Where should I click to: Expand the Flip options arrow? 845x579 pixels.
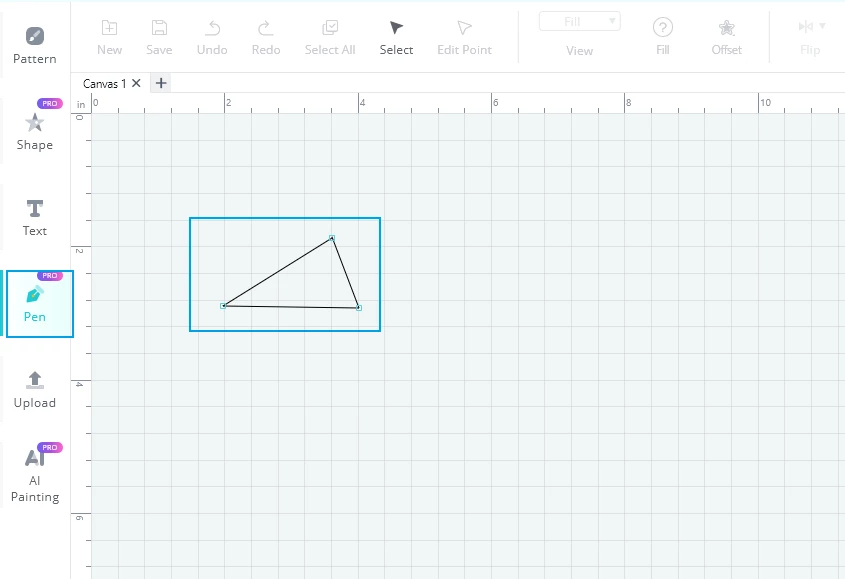point(822,25)
